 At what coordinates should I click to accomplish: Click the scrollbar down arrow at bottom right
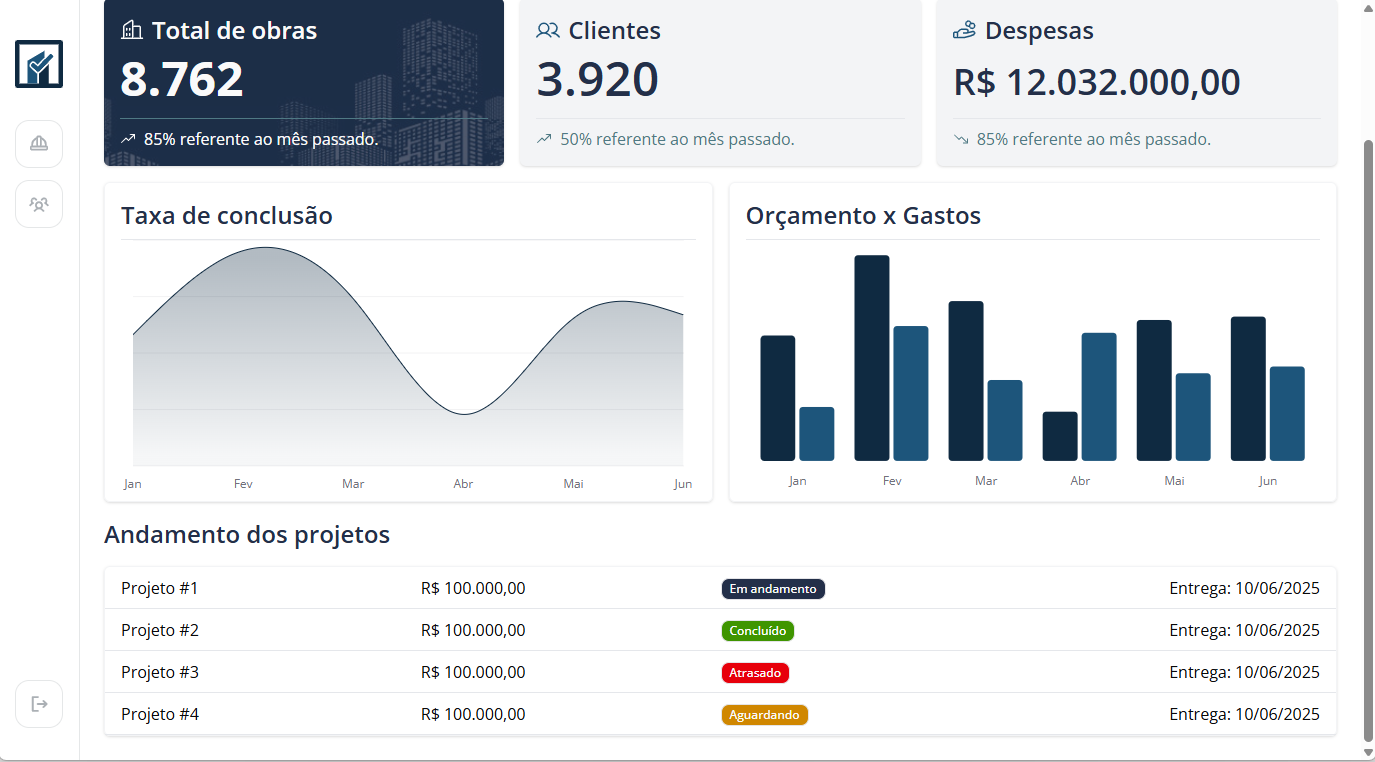coord(1368,752)
